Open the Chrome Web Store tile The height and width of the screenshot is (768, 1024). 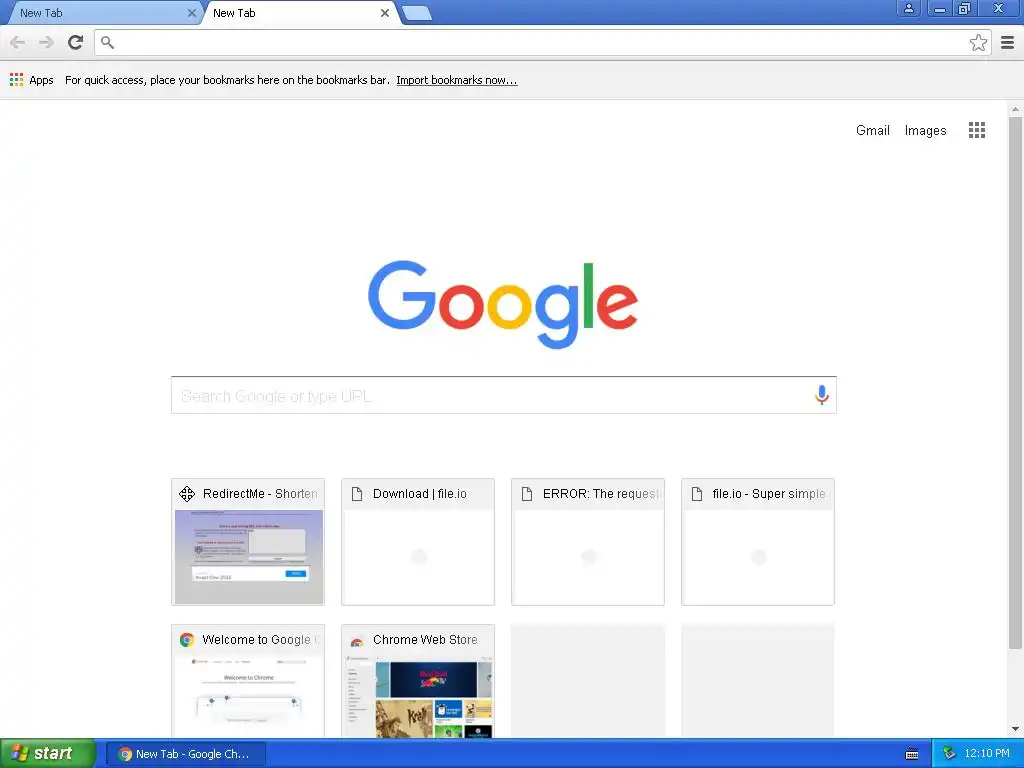418,681
